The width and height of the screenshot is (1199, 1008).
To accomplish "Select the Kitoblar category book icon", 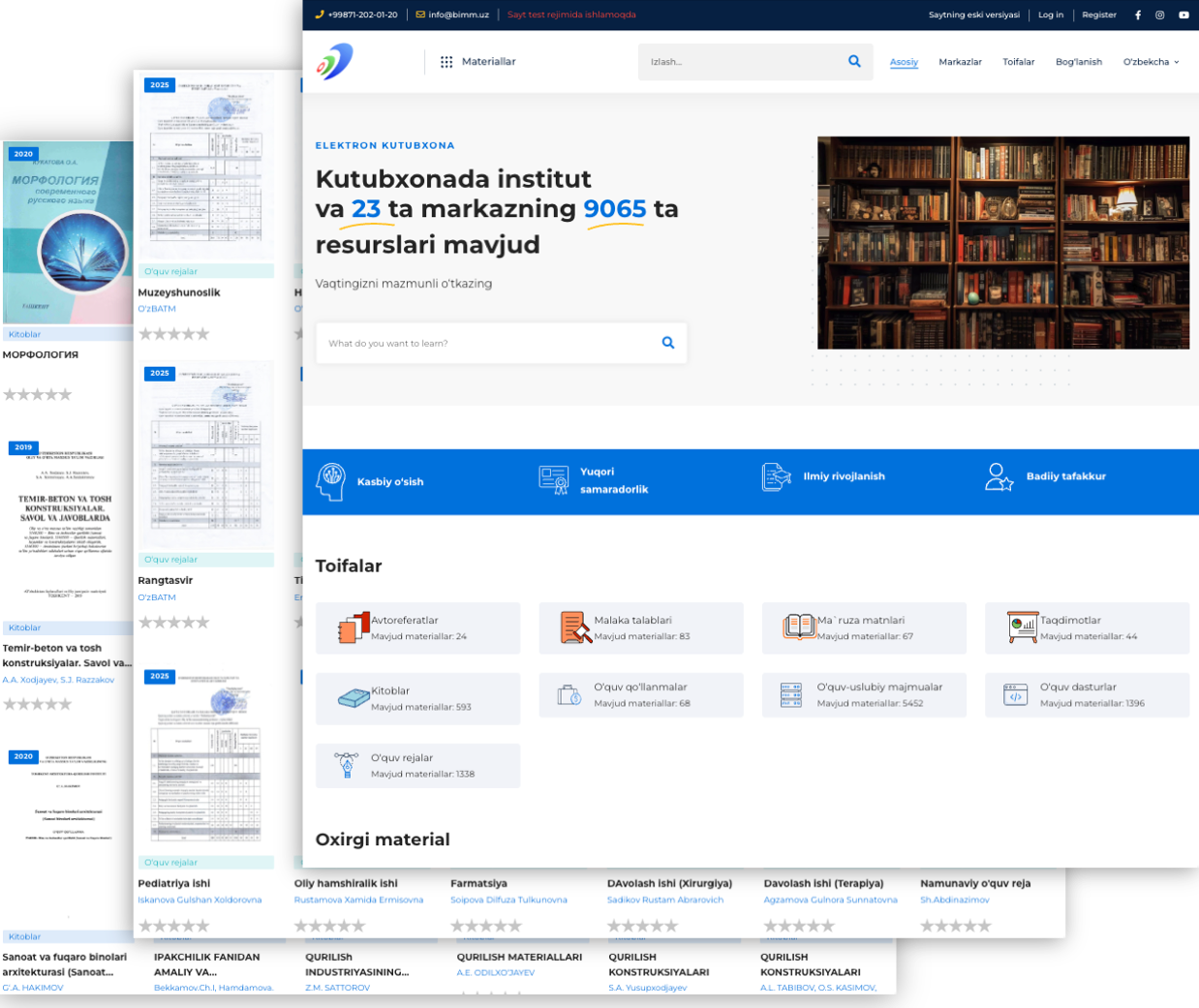I will 354,697.
